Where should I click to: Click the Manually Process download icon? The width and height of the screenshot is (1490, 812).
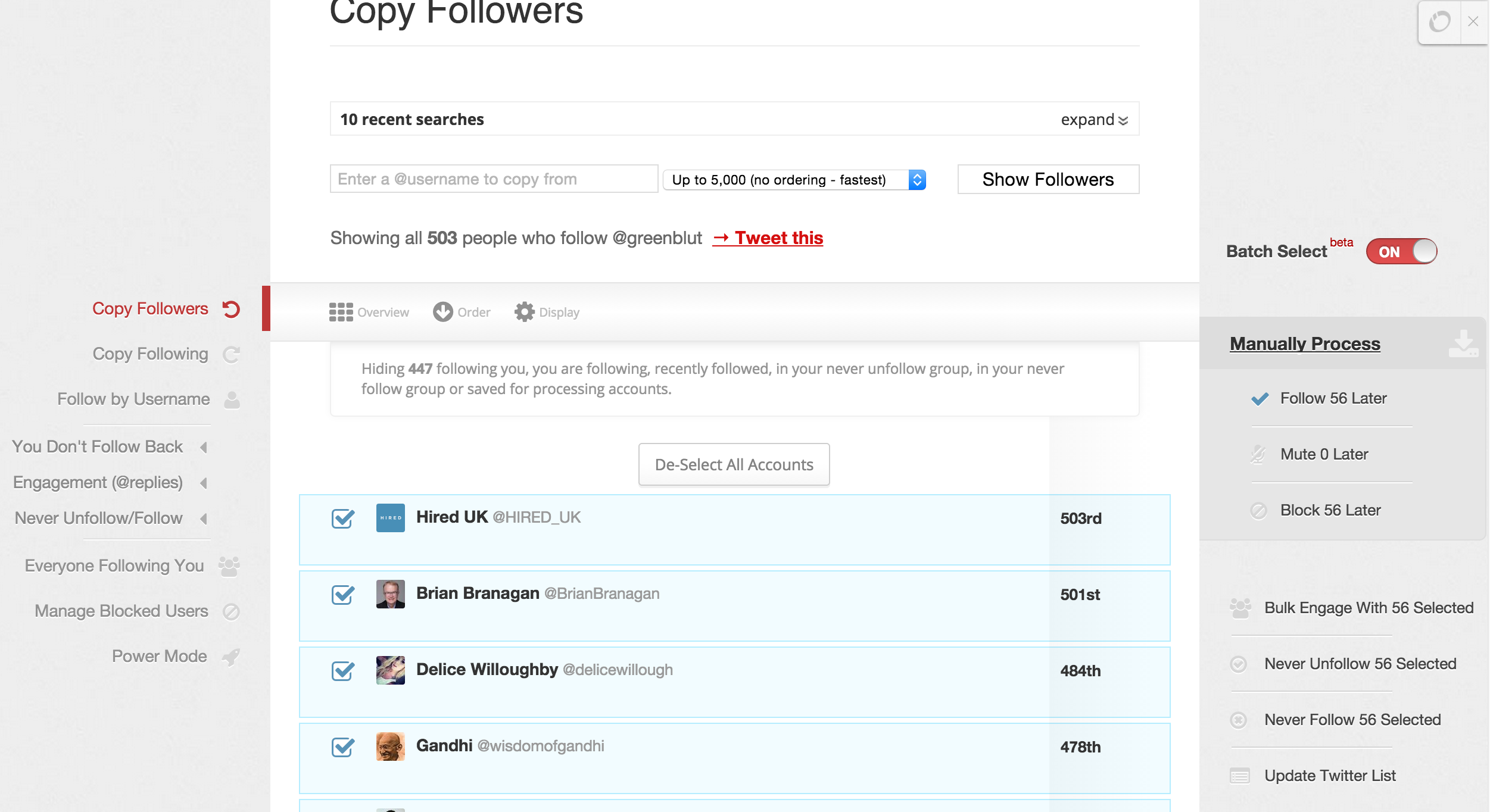tap(1463, 343)
